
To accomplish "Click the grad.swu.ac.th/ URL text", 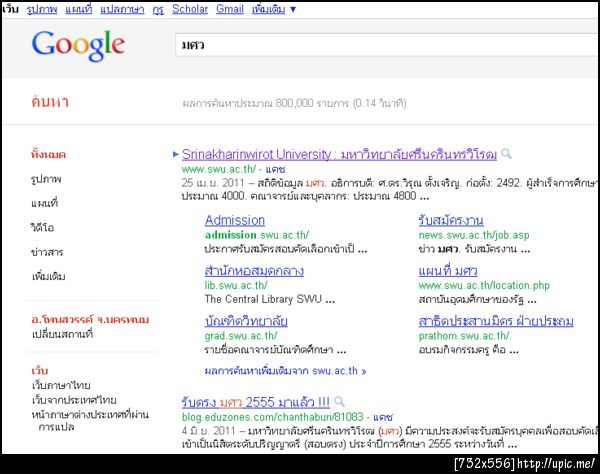I will [x=241, y=336].
